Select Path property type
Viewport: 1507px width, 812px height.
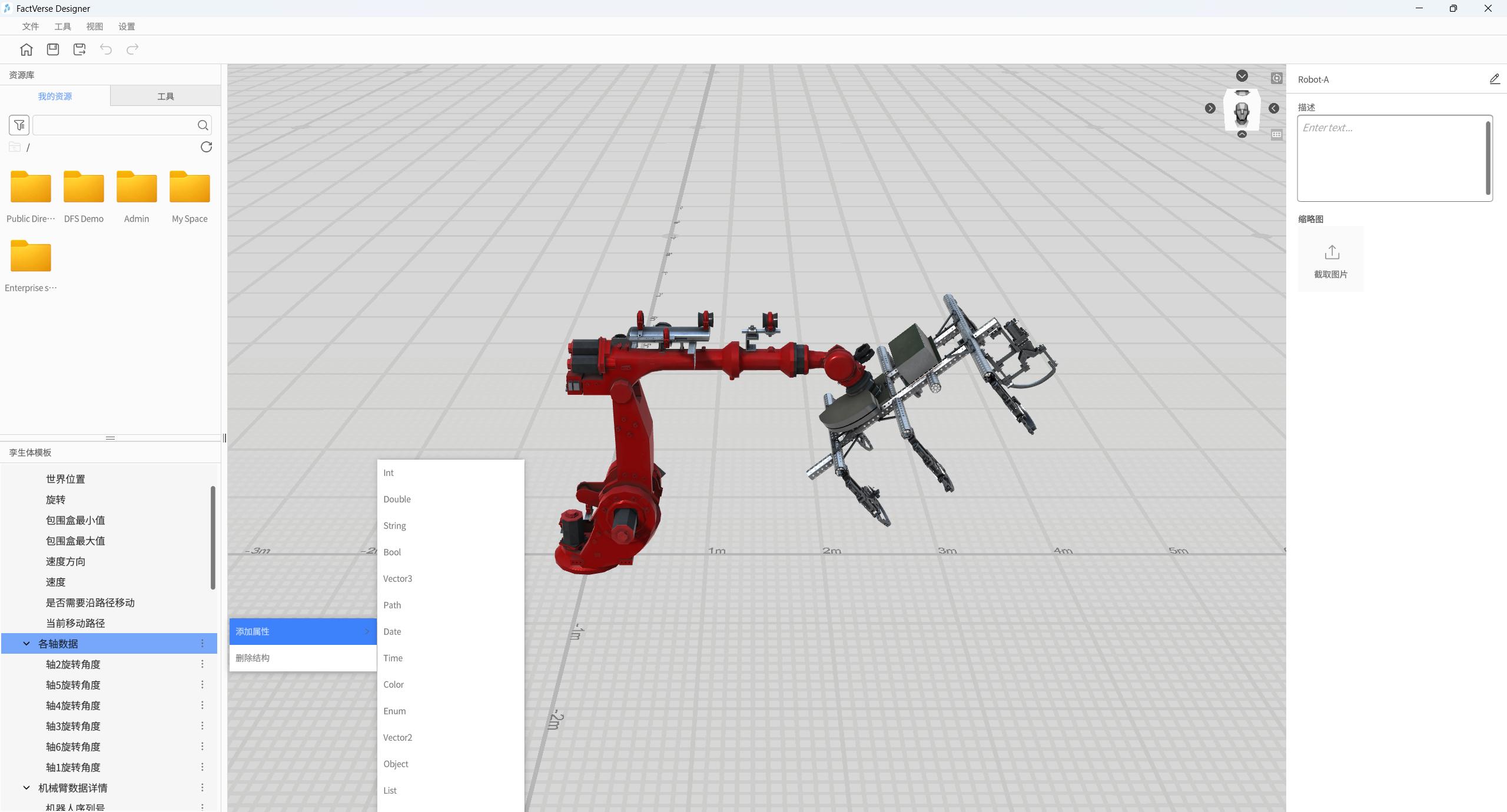450,605
